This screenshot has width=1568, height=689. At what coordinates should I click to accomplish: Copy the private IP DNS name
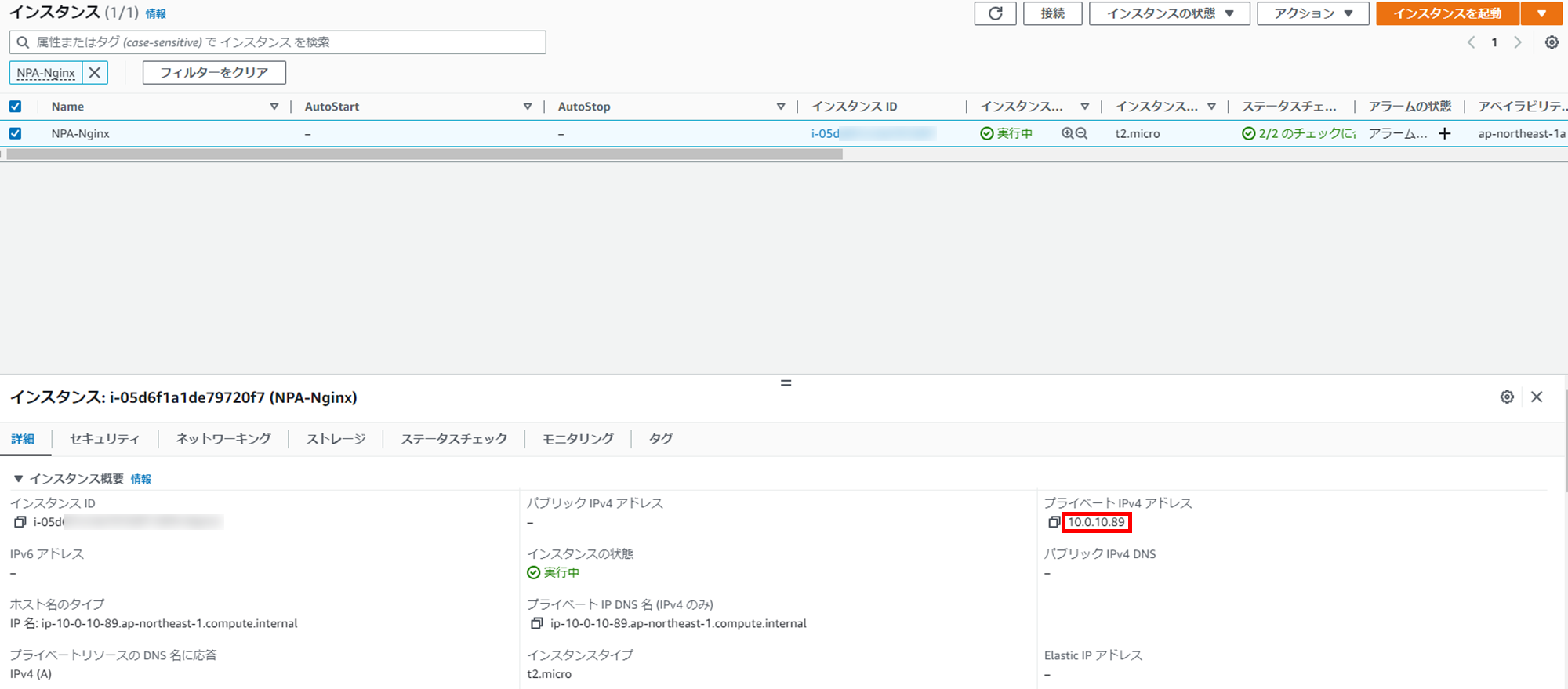[536, 623]
